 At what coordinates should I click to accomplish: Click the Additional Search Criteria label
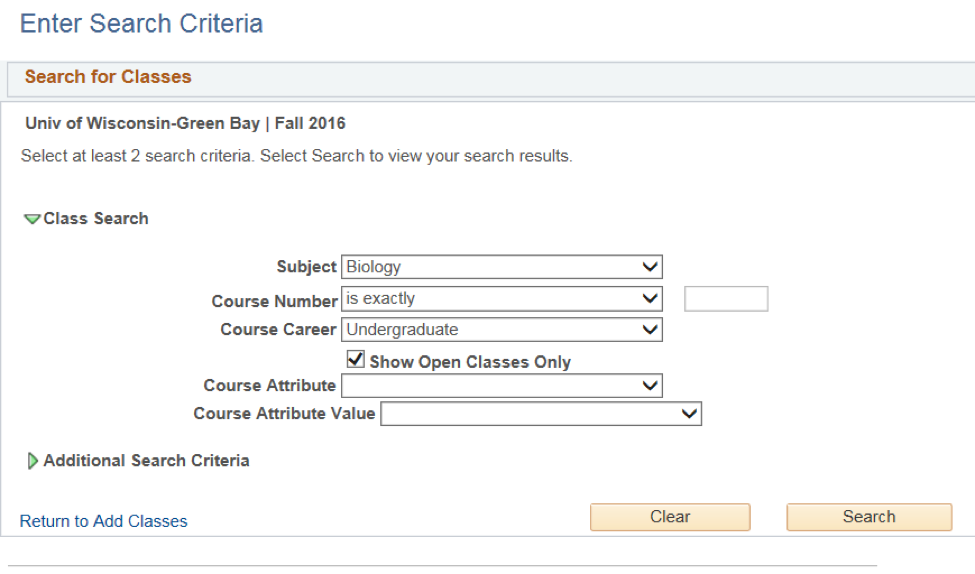pos(146,461)
